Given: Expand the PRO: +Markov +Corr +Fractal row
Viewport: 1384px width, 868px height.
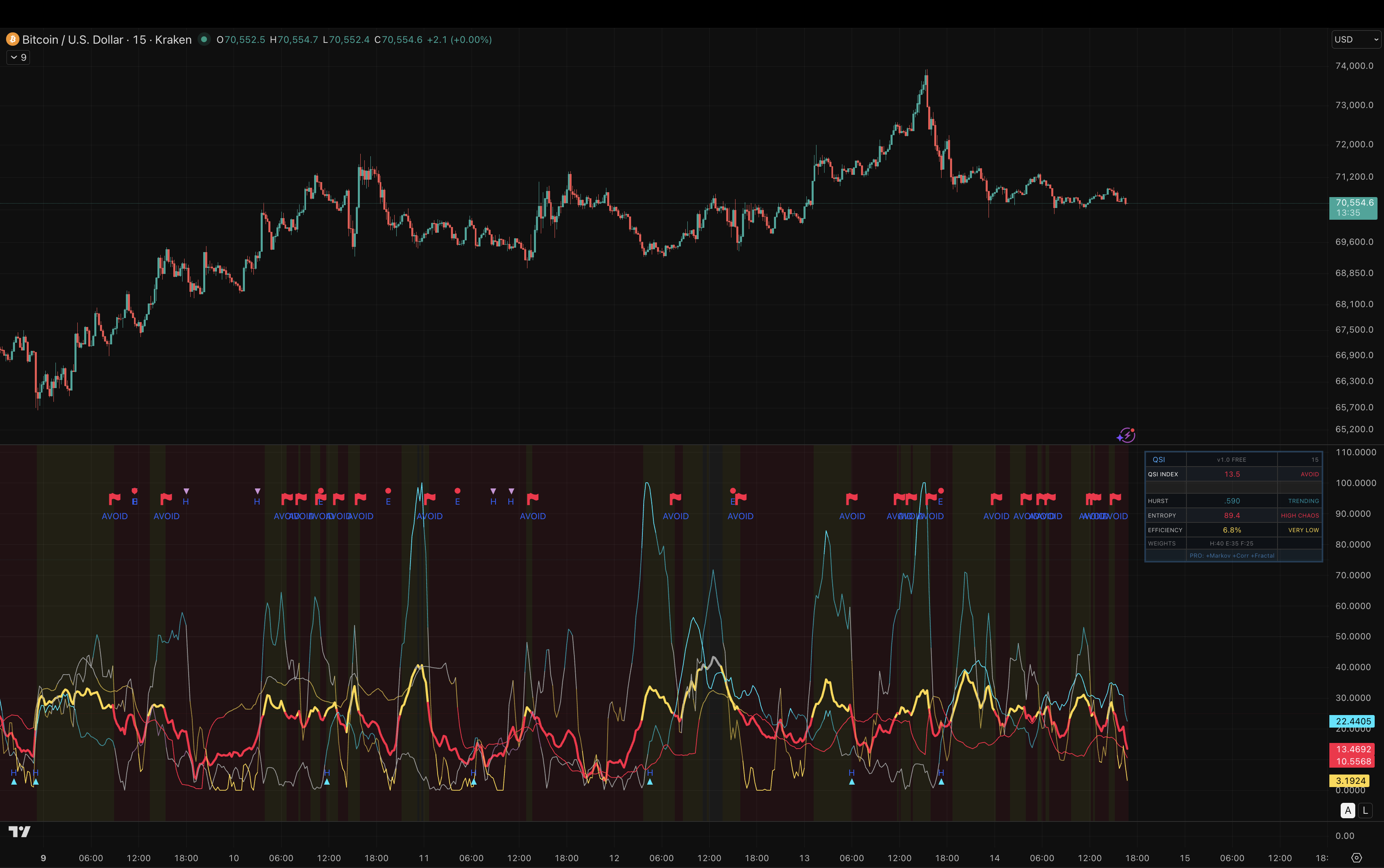Looking at the screenshot, I should pyautogui.click(x=1232, y=555).
